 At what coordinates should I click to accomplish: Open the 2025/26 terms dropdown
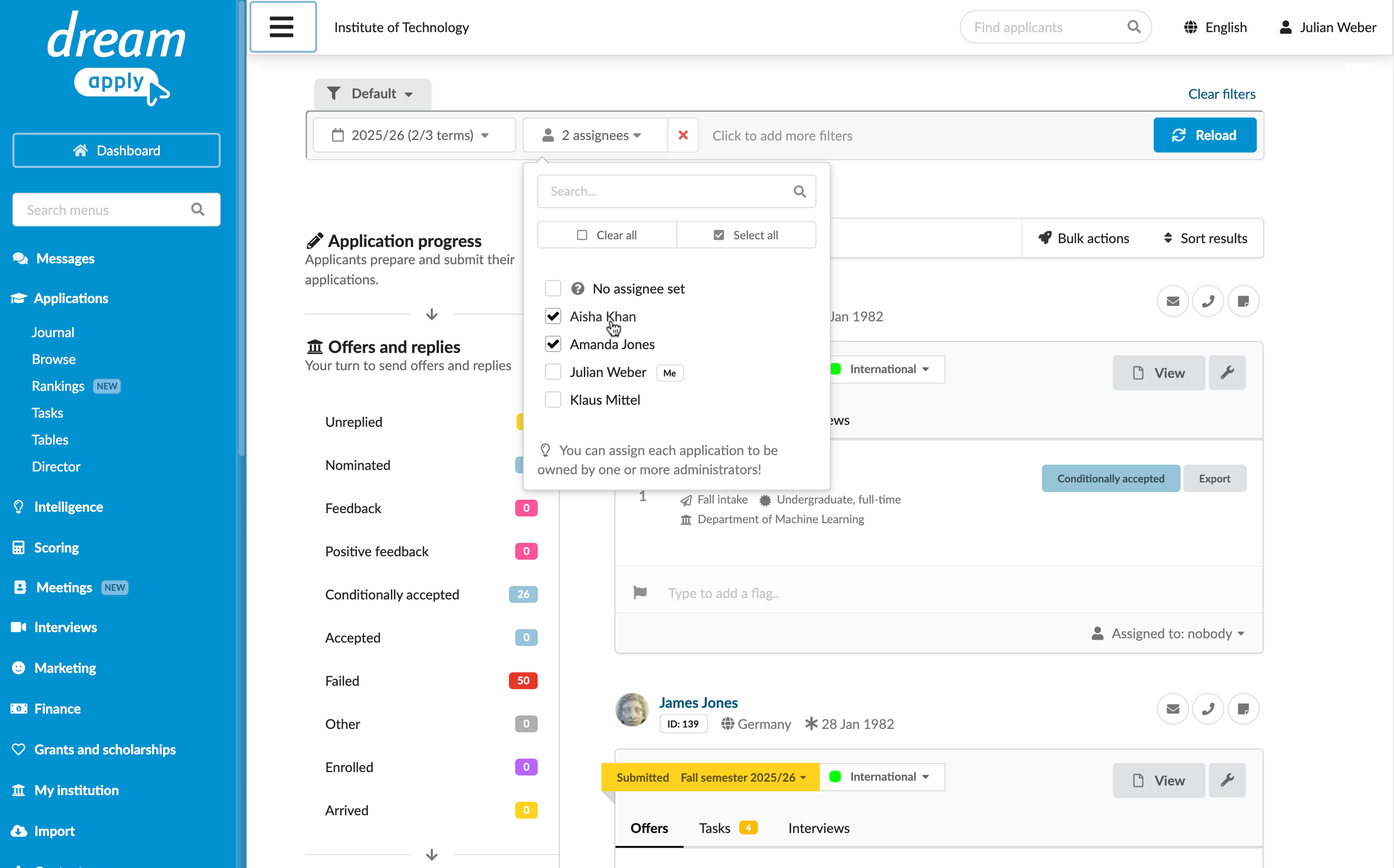[414, 135]
